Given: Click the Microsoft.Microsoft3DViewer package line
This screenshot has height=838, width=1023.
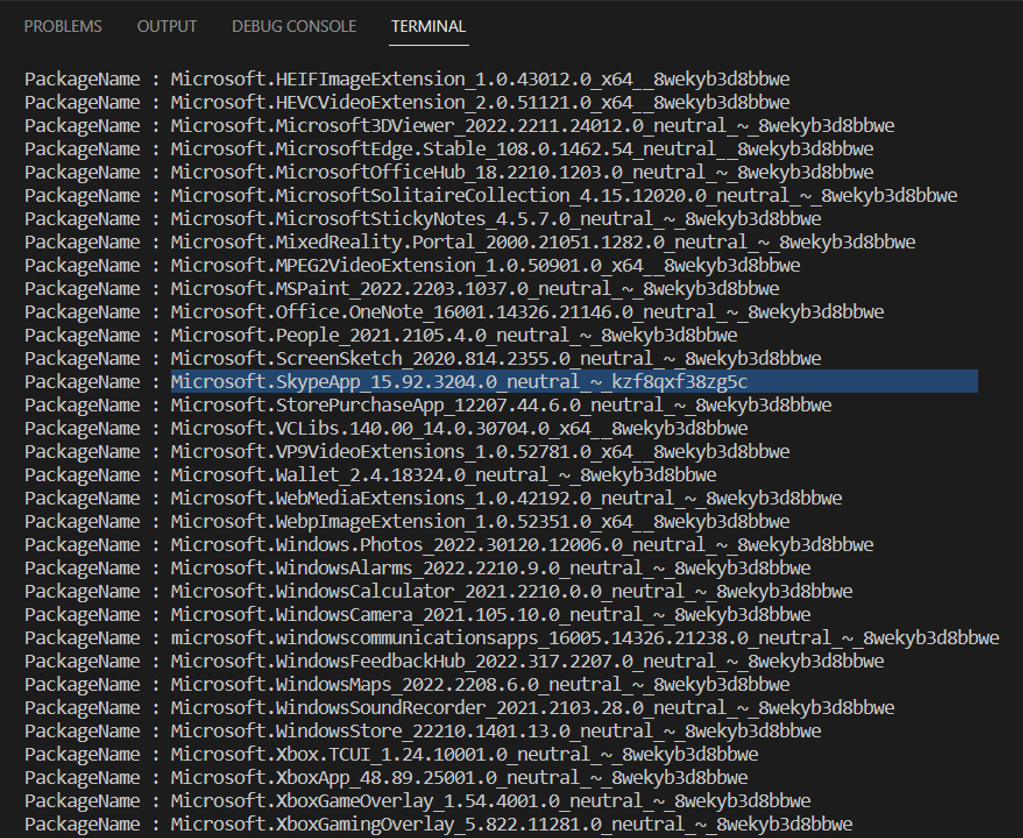Looking at the screenshot, I should click(459, 125).
